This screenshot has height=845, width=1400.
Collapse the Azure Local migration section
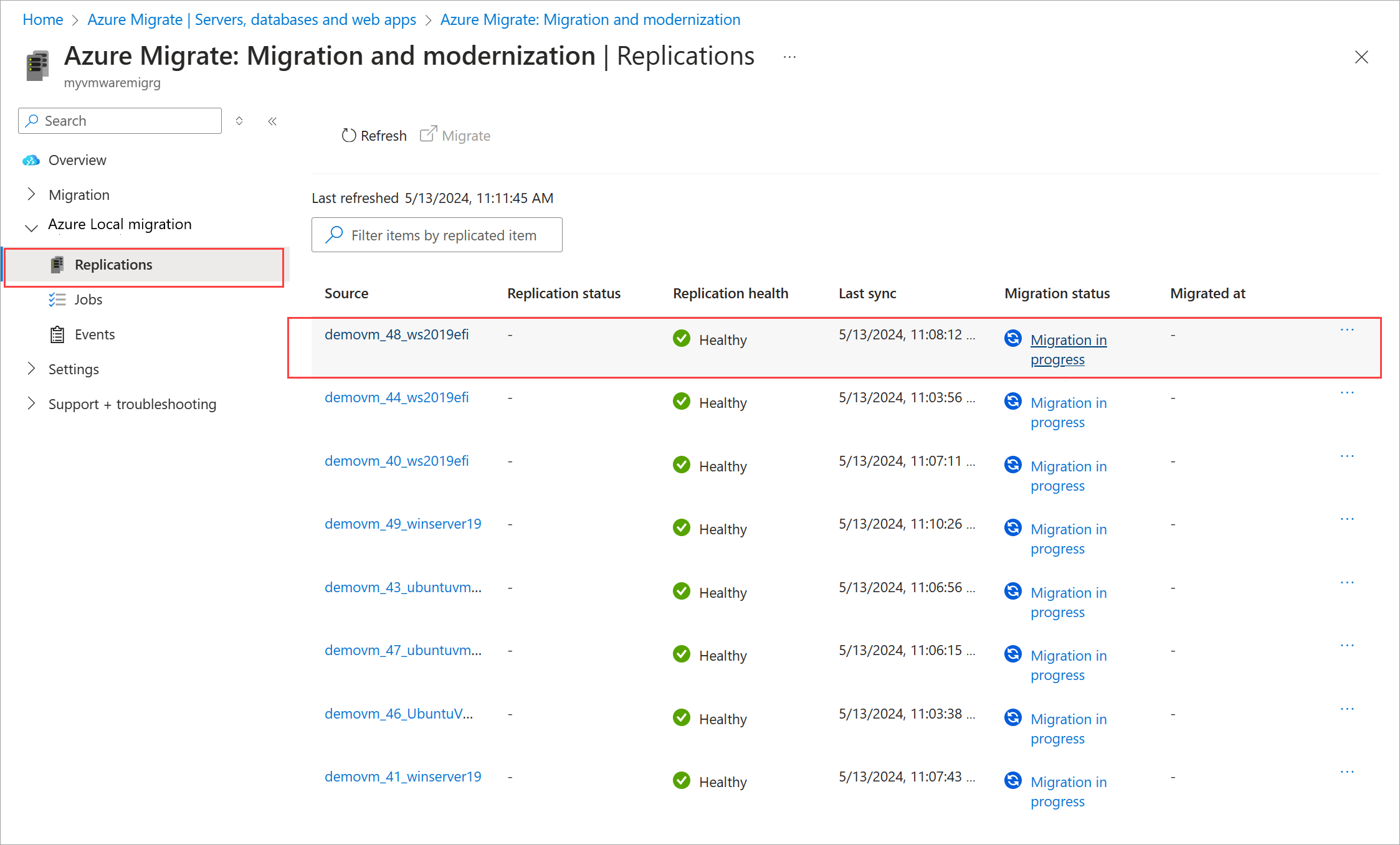pyautogui.click(x=31, y=227)
